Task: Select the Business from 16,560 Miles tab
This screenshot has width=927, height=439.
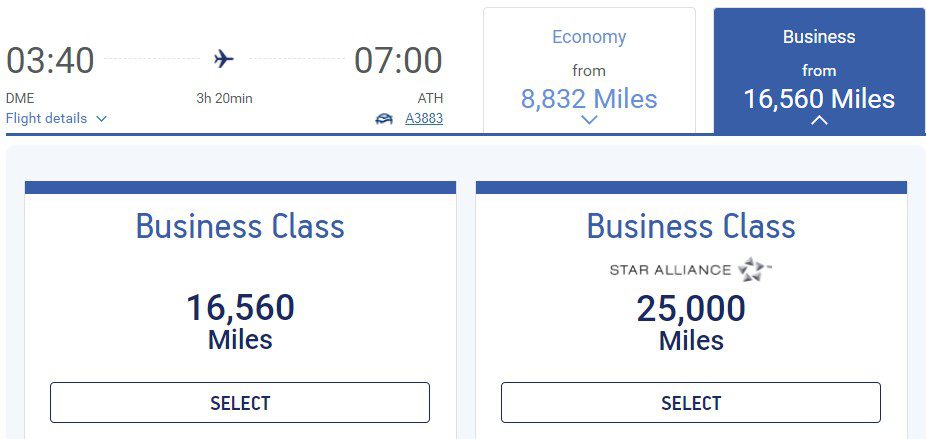Action: [x=819, y=71]
